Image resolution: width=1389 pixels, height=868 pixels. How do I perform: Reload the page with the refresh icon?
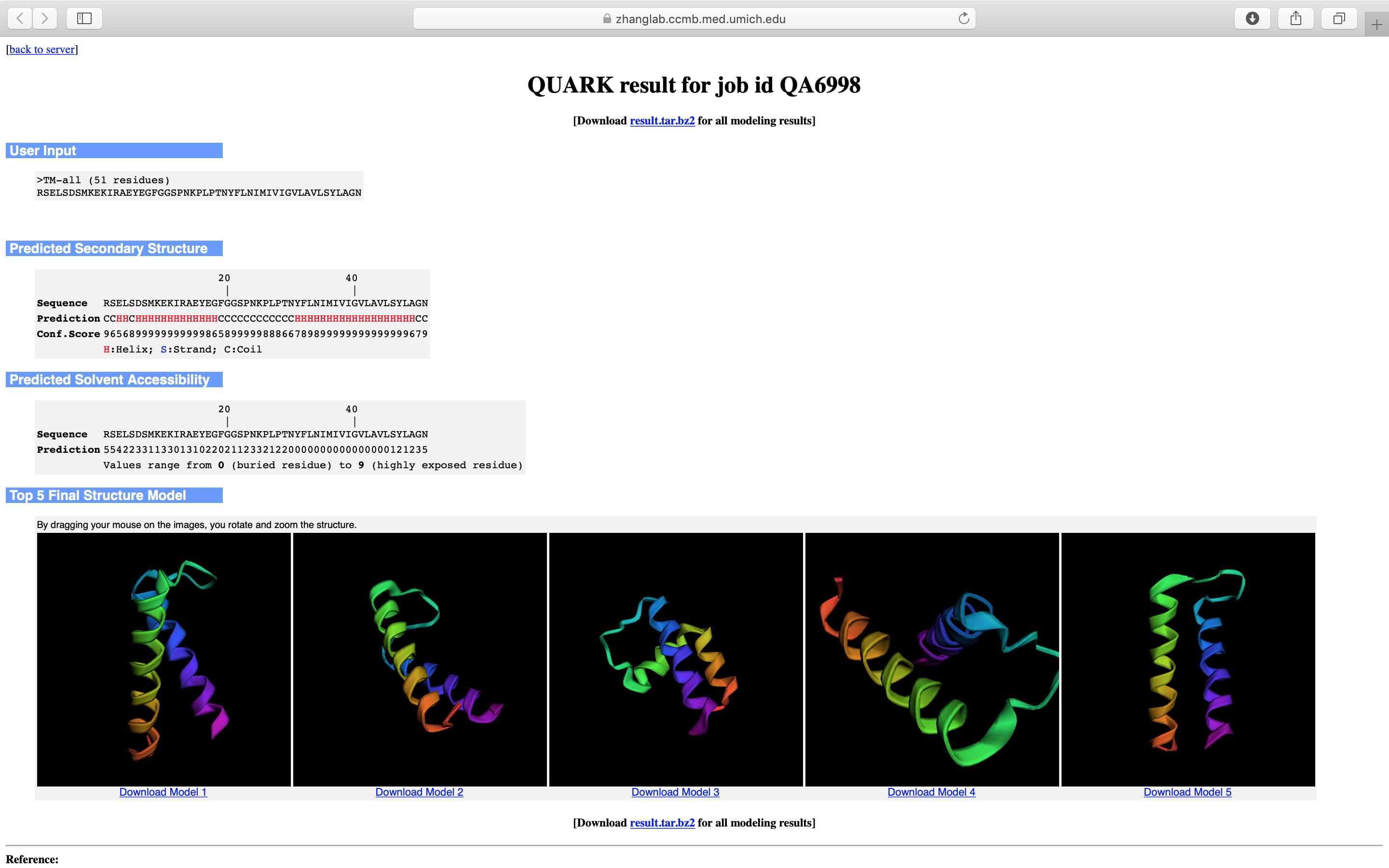(x=964, y=18)
